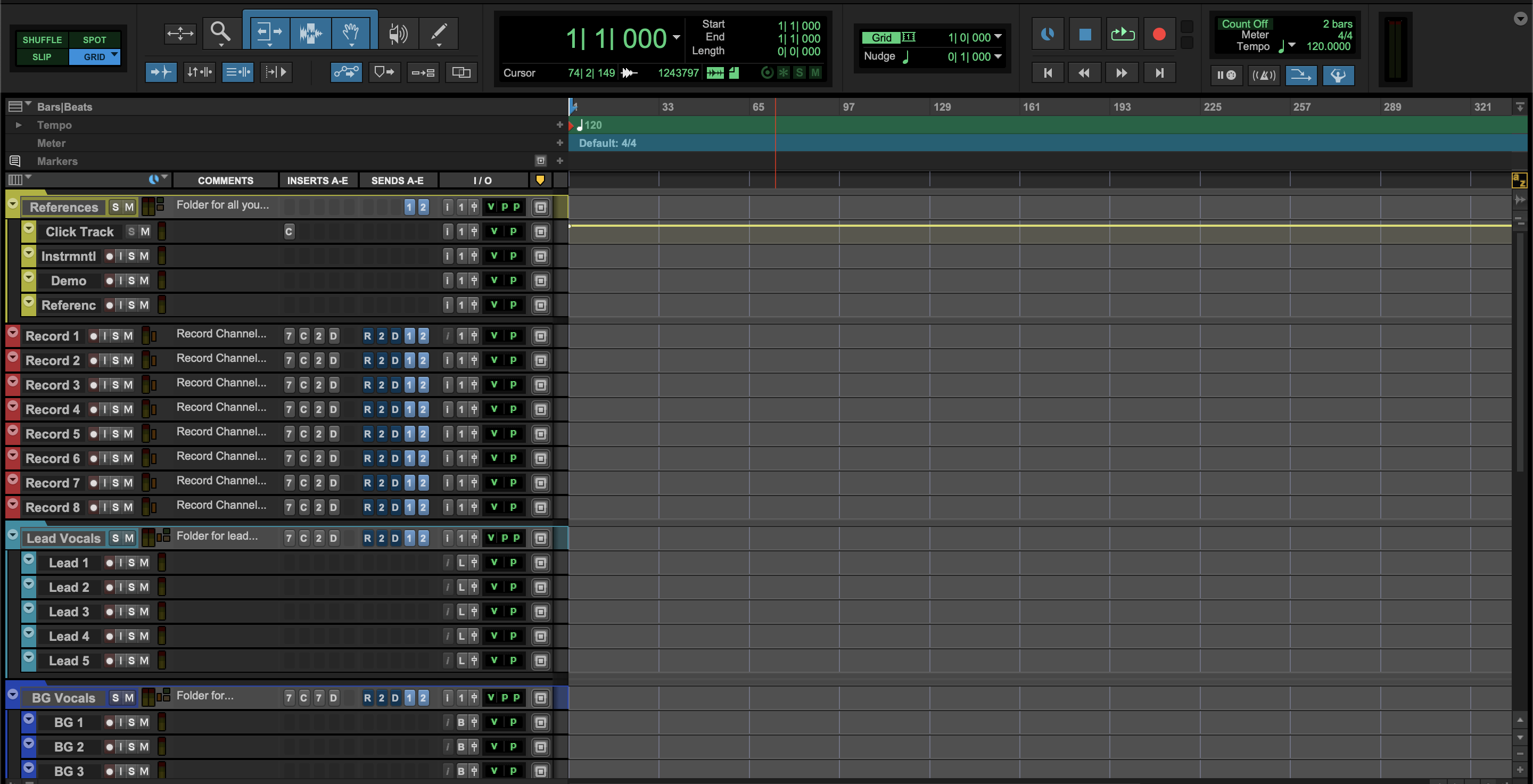This screenshot has height=784, width=1533.
Task: Select SPOT edit mode
Action: point(94,40)
